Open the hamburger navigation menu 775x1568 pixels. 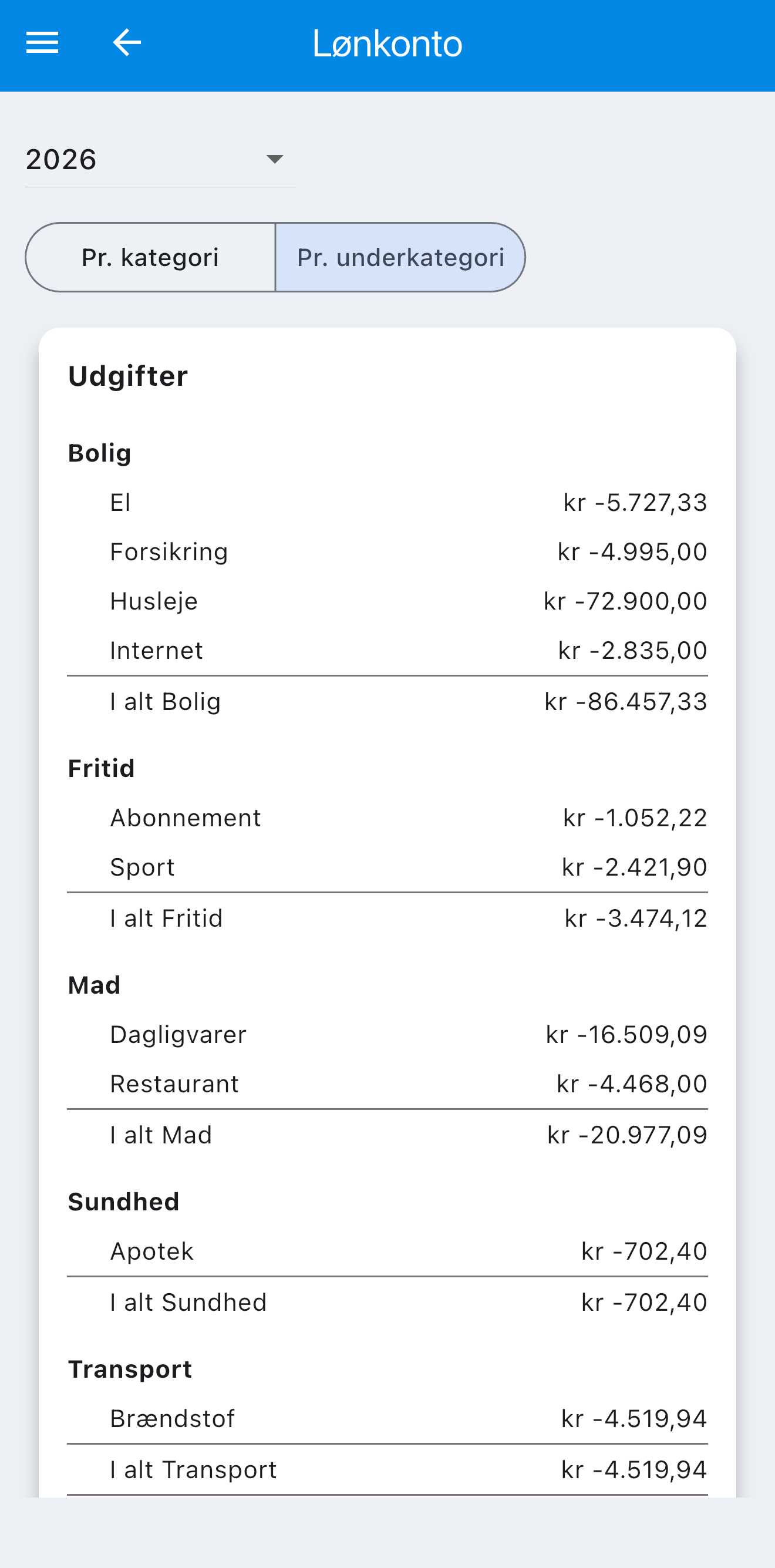[x=42, y=43]
